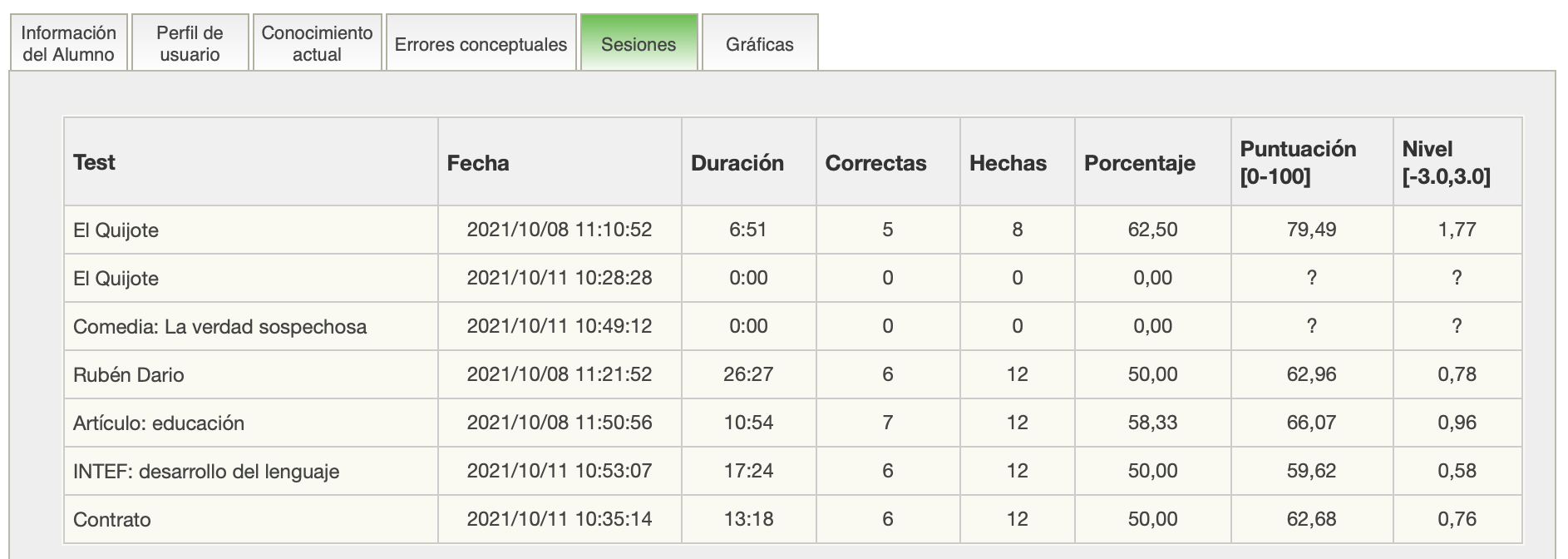1568x559 pixels.
Task: Switch to the Gráficas tab
Action: (x=759, y=44)
